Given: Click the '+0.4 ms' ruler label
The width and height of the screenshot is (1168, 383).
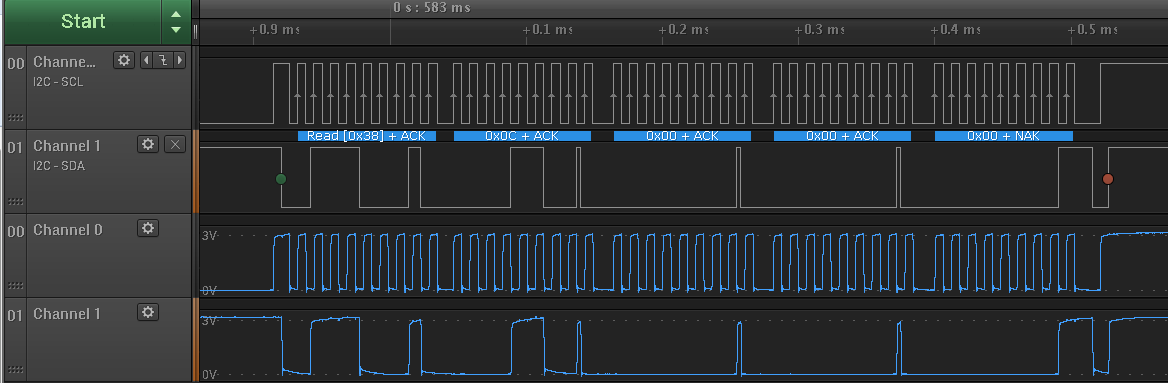Looking at the screenshot, I should click(x=956, y=30).
